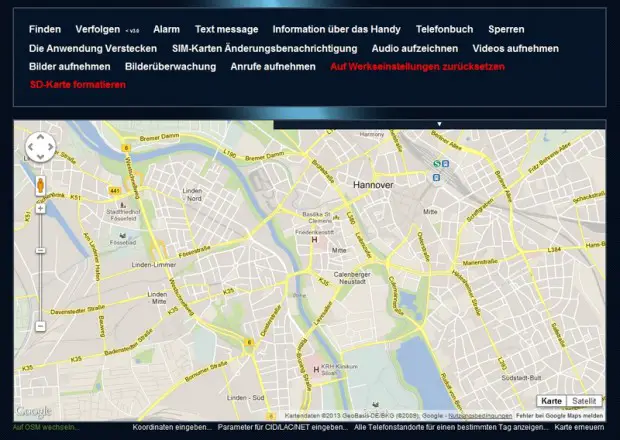The width and height of the screenshot is (620, 440).
Task: Click Karte erneuern to refresh
Action: [x=579, y=427]
